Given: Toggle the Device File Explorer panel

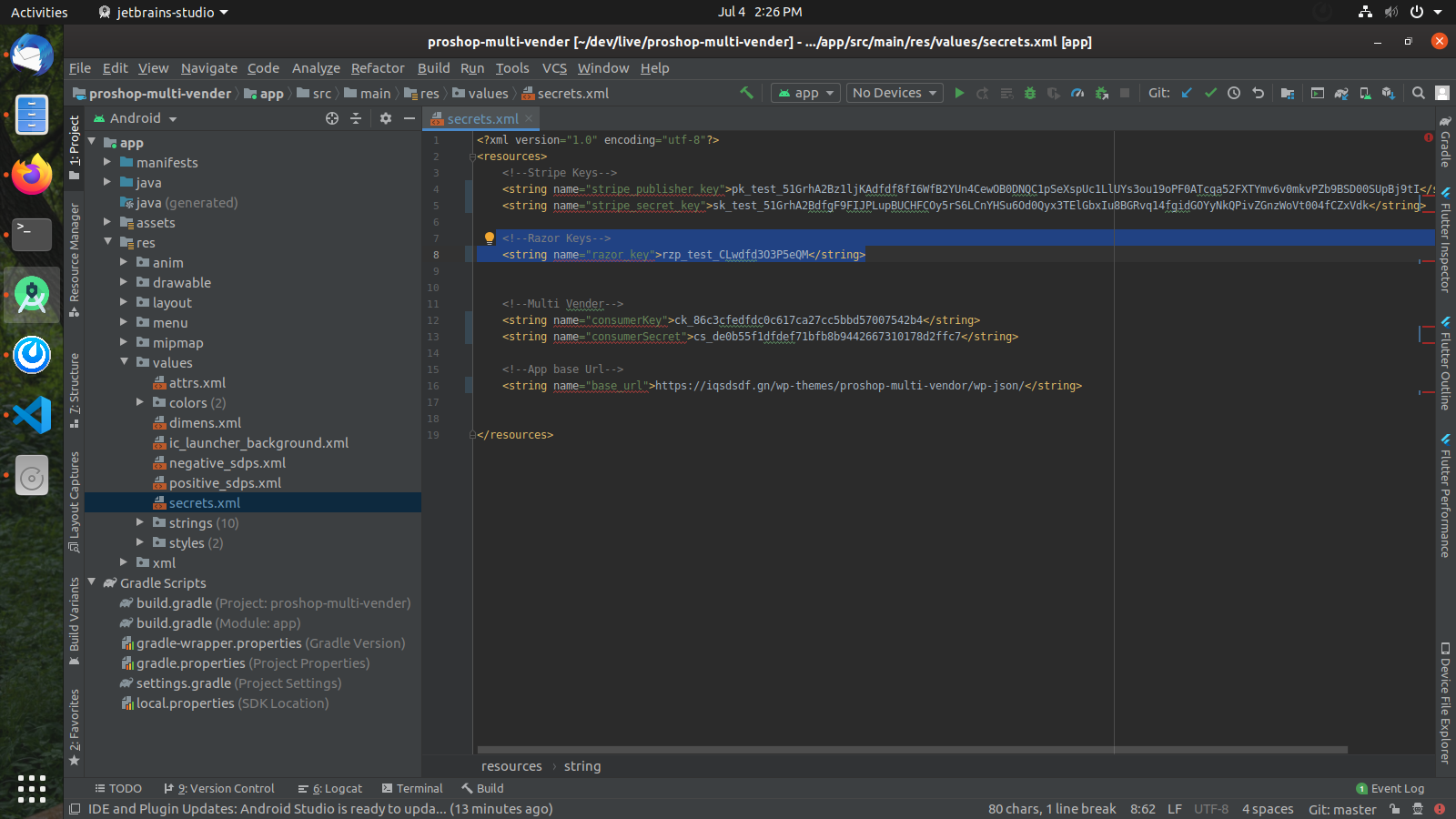Looking at the screenshot, I should click(1445, 703).
